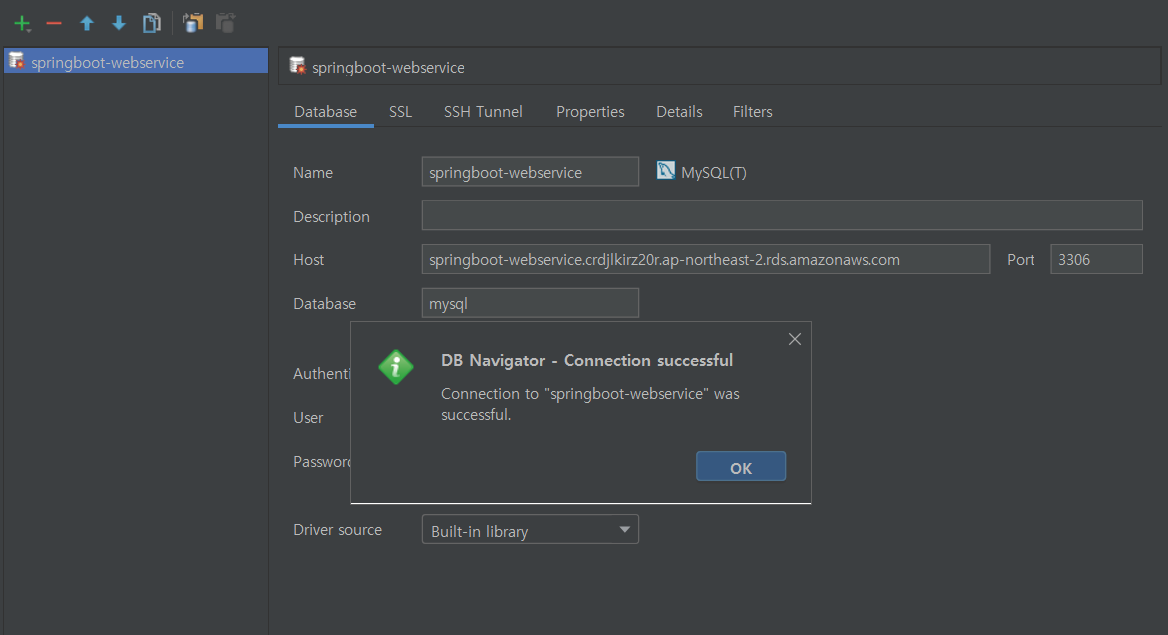Add a new connection with the plus icon

pos(22,24)
